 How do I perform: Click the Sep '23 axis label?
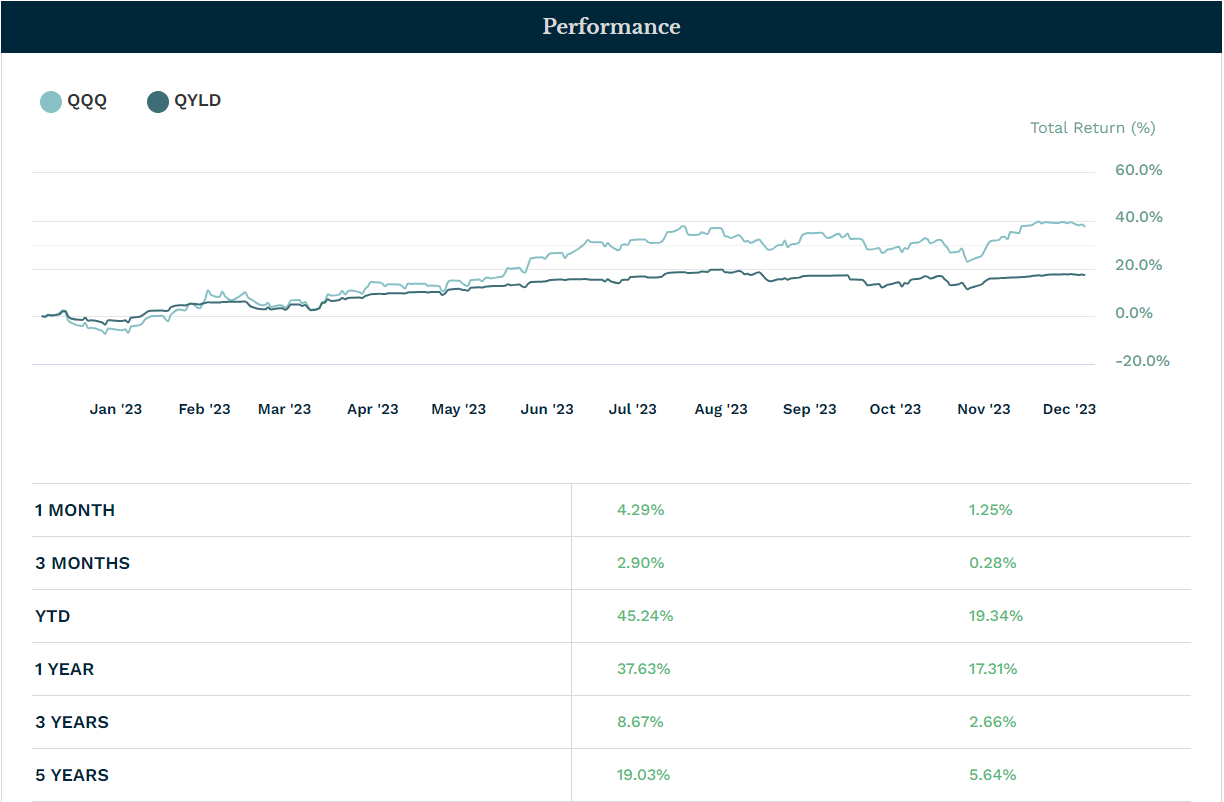pos(810,409)
